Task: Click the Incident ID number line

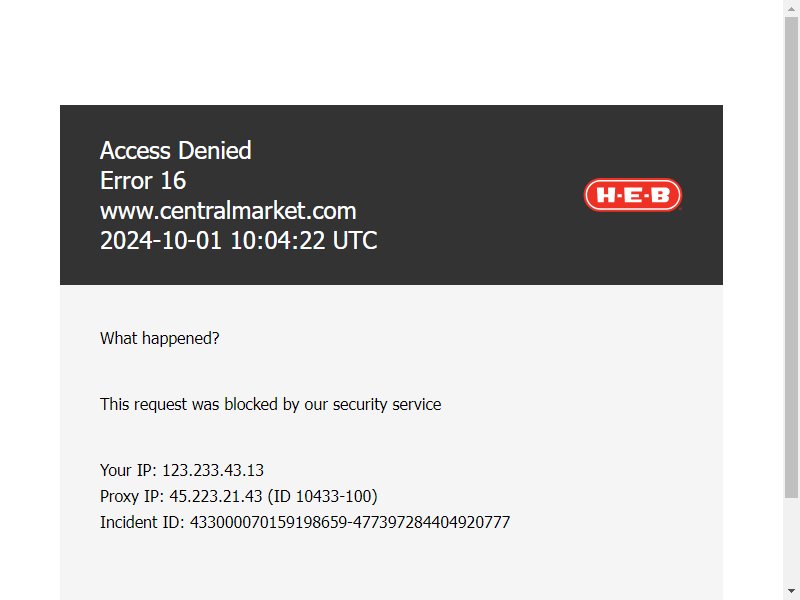Action: [305, 522]
